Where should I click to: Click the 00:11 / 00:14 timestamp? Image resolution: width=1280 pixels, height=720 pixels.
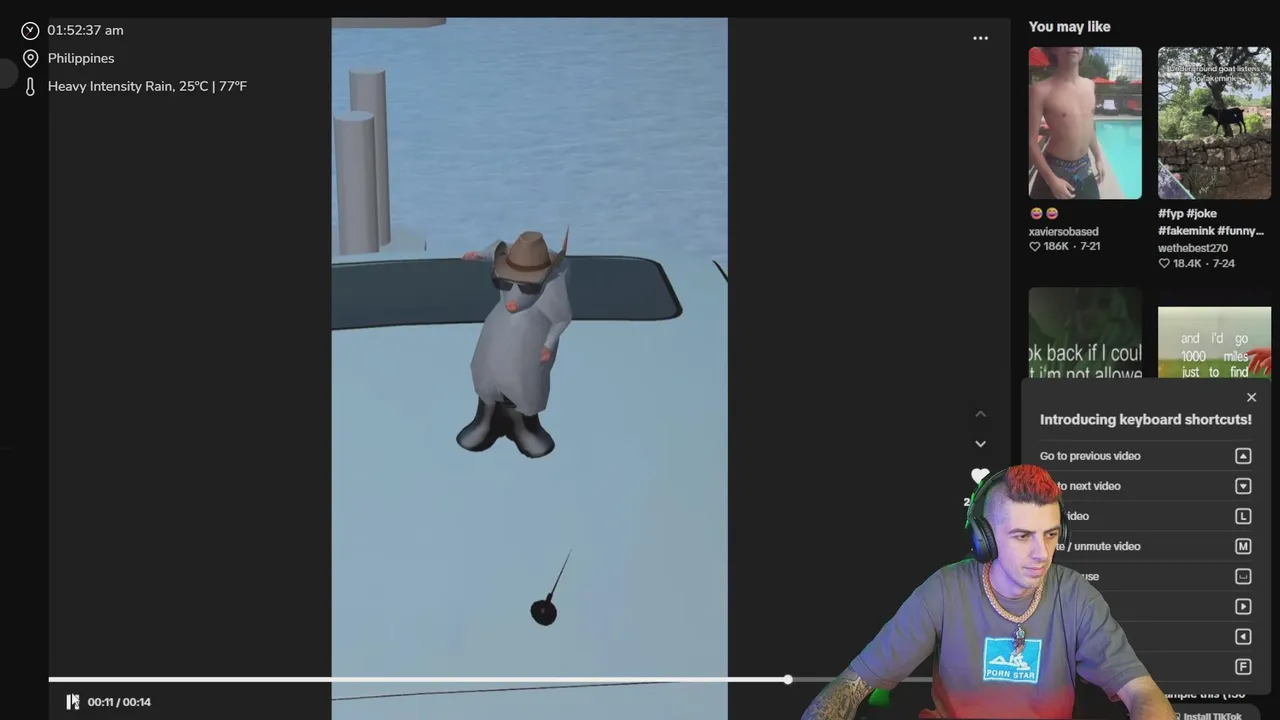(x=119, y=702)
